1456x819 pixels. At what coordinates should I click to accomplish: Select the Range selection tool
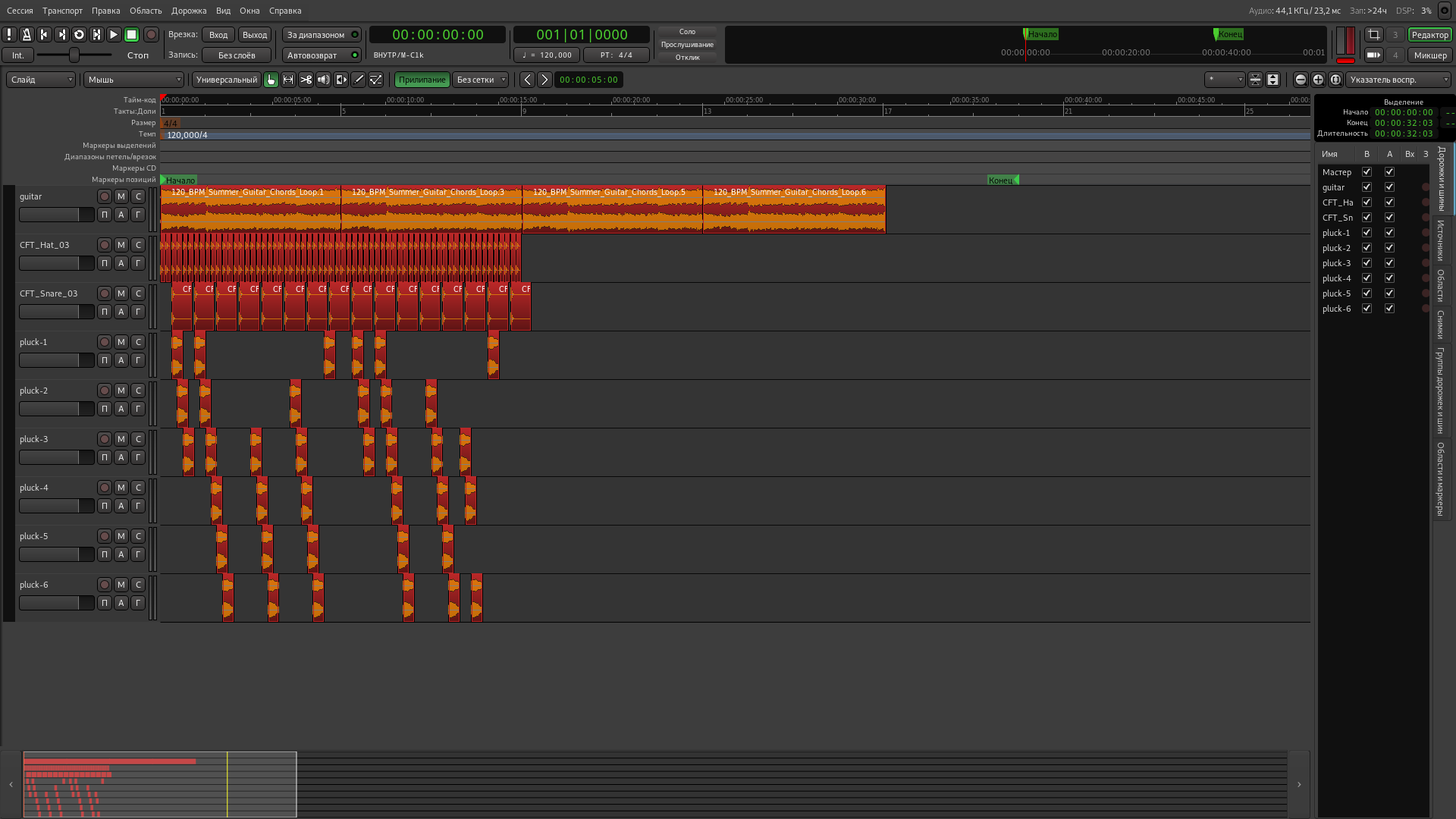(288, 80)
